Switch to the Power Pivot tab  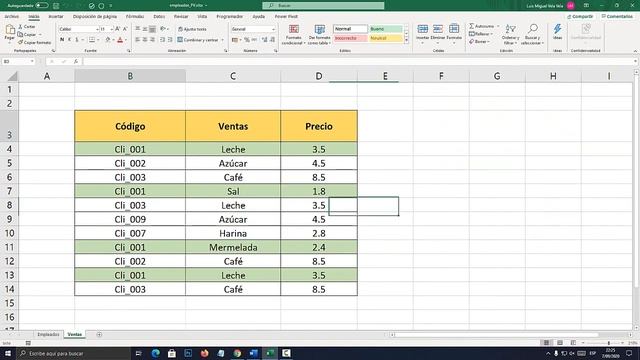286,17
